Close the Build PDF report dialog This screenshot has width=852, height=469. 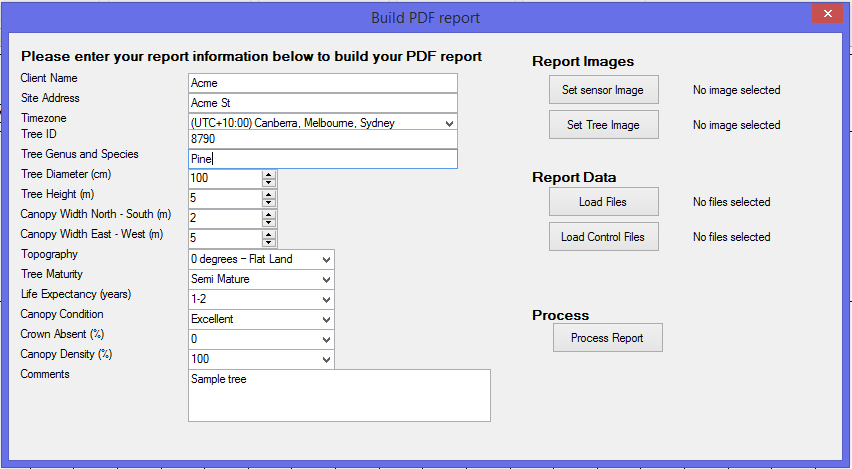click(x=828, y=14)
